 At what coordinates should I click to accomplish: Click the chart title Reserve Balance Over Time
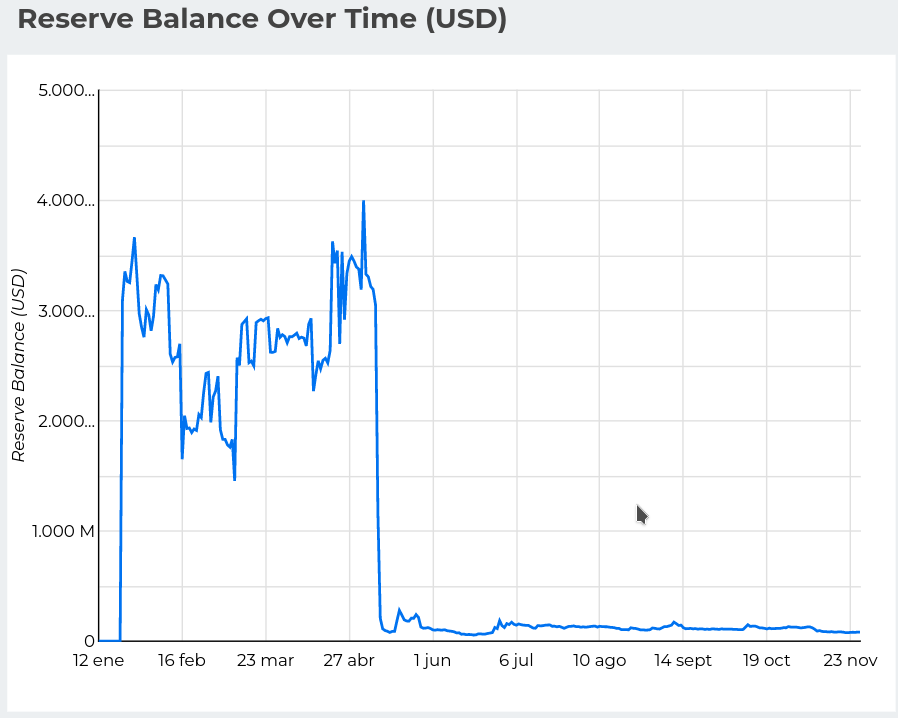262,19
